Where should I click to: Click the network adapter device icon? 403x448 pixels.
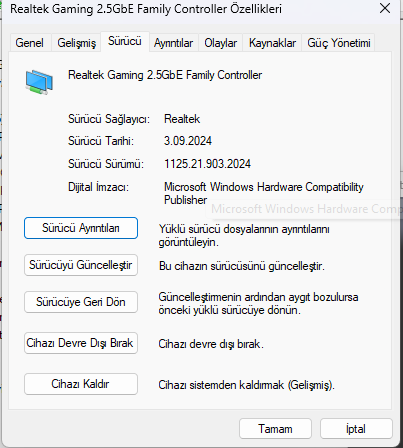pyautogui.click(x=39, y=82)
